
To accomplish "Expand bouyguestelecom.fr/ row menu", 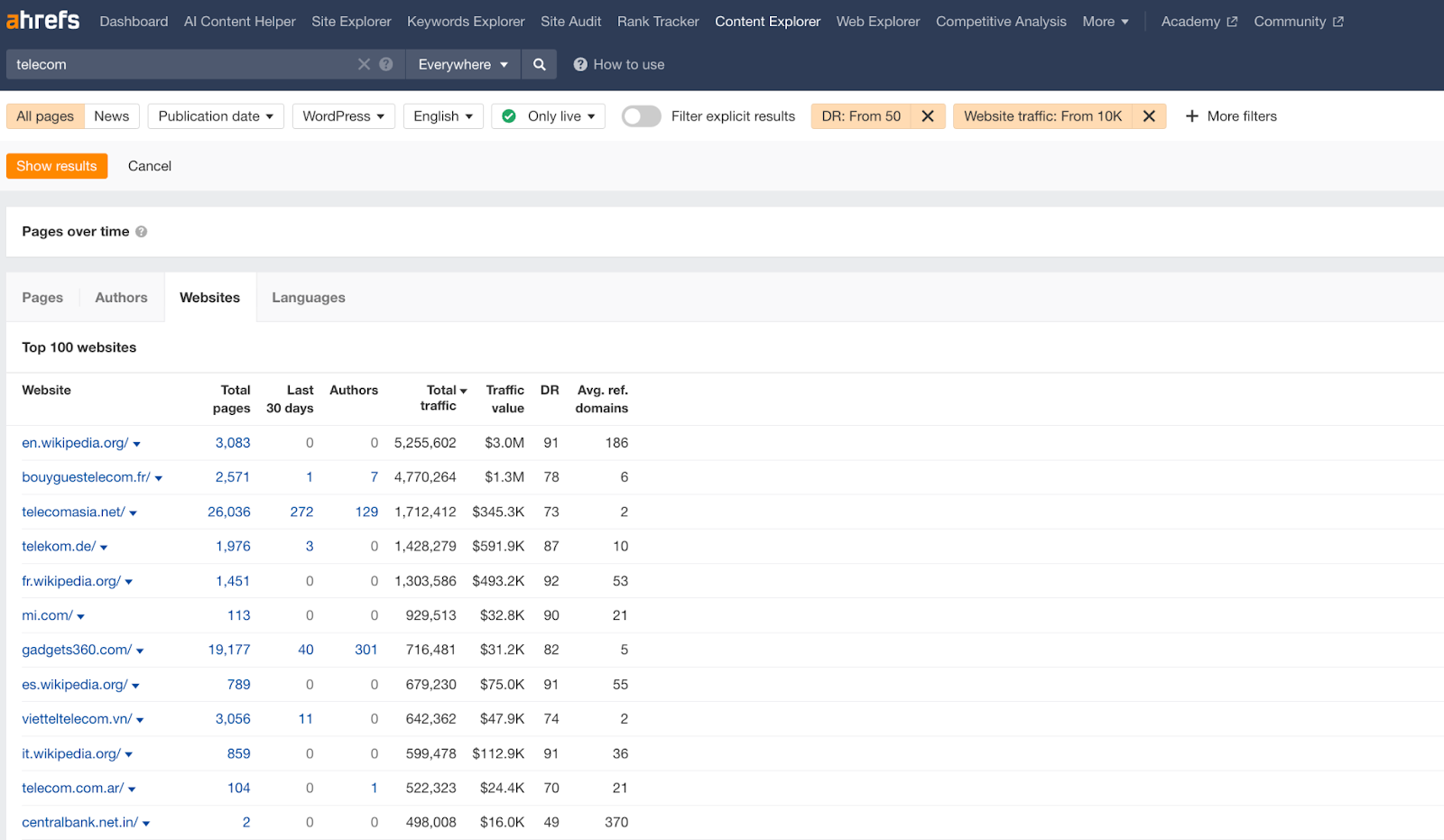I will coord(158,478).
